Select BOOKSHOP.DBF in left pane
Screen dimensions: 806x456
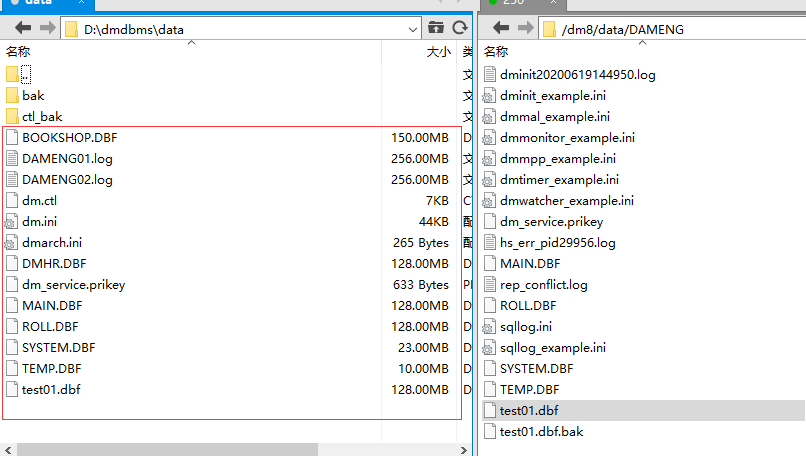(69, 138)
